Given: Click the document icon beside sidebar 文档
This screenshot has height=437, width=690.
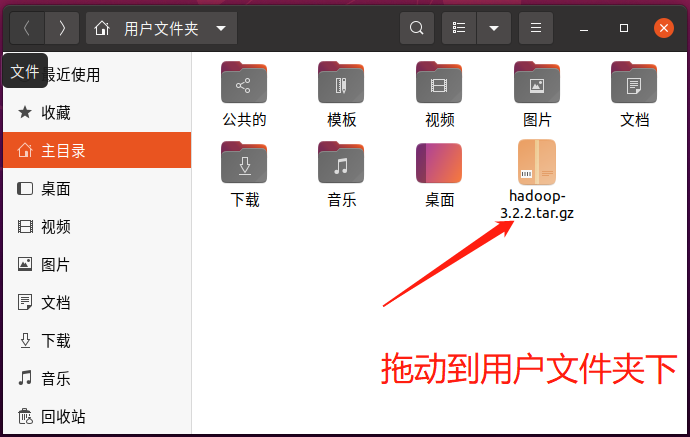Looking at the screenshot, I should [x=25, y=302].
